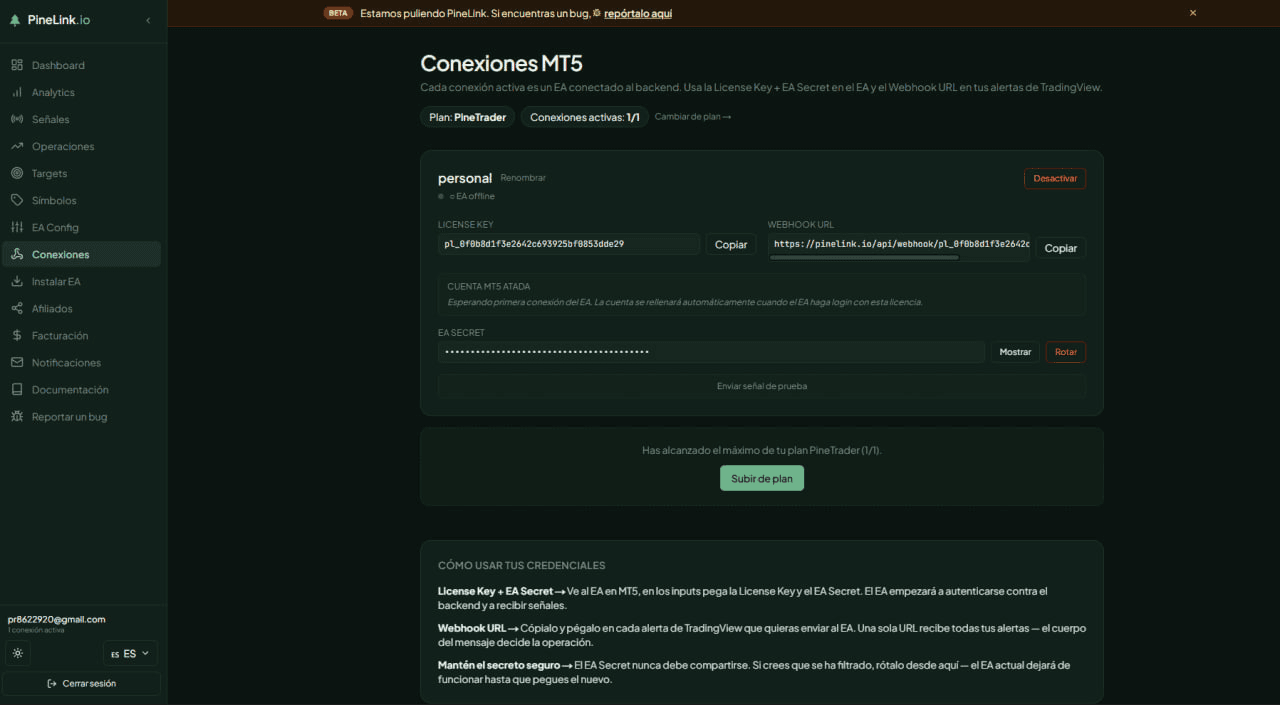The image size is (1280, 705).
Task: Click the personal connection name
Action: point(465,178)
